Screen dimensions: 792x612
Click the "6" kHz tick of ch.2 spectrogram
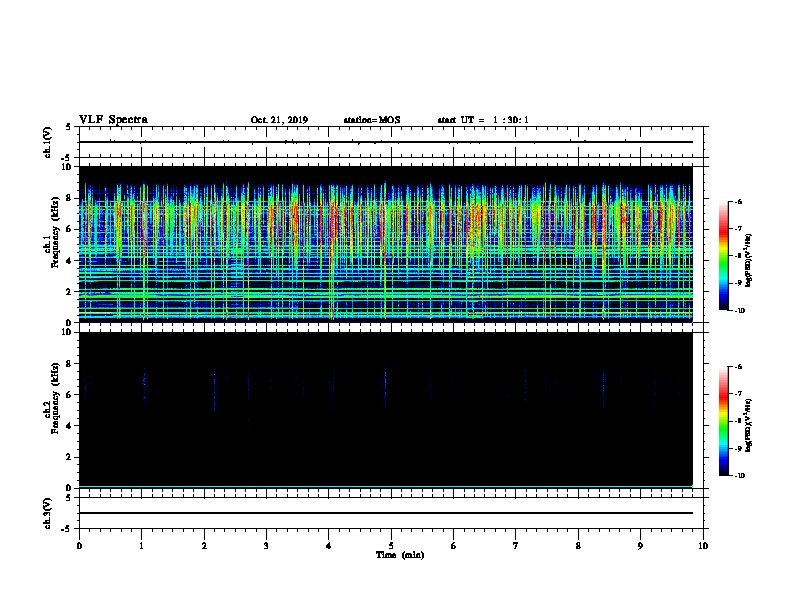pos(69,395)
